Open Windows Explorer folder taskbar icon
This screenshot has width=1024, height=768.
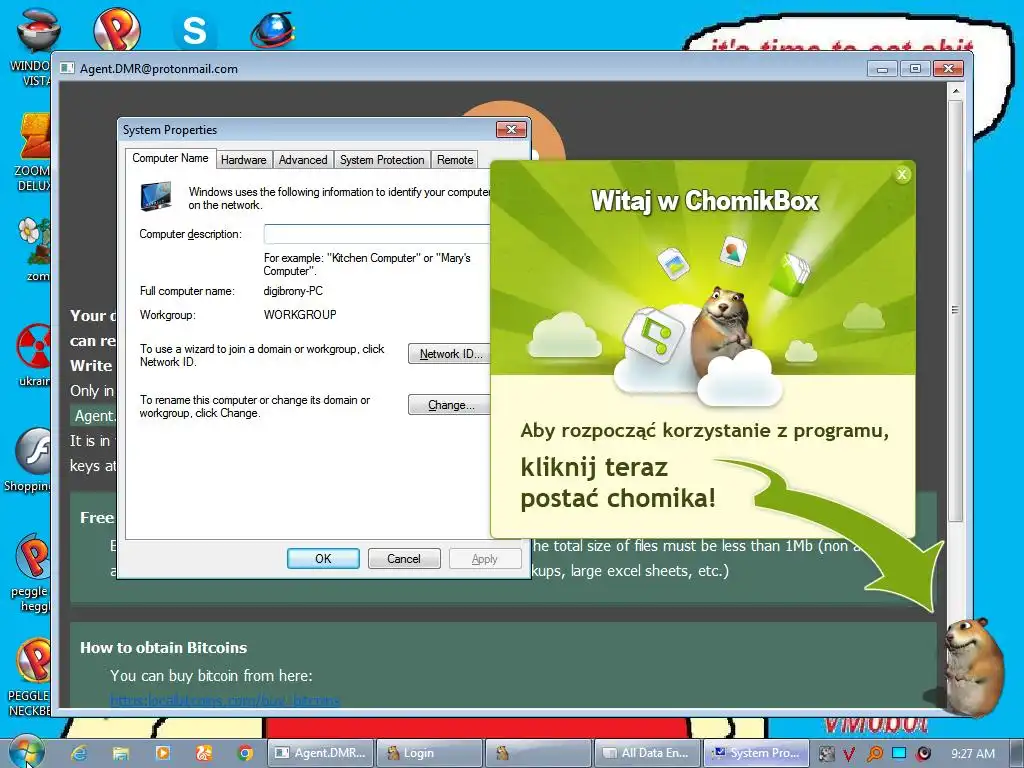[x=121, y=753]
